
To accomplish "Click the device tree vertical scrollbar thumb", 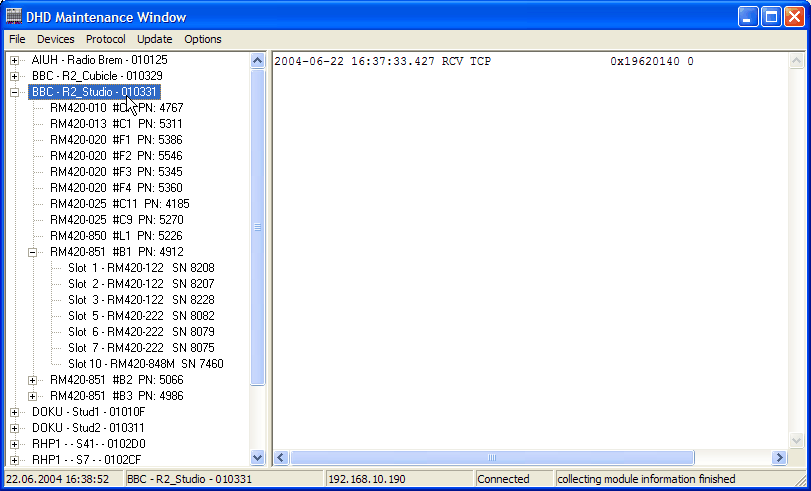I will pyautogui.click(x=257, y=228).
